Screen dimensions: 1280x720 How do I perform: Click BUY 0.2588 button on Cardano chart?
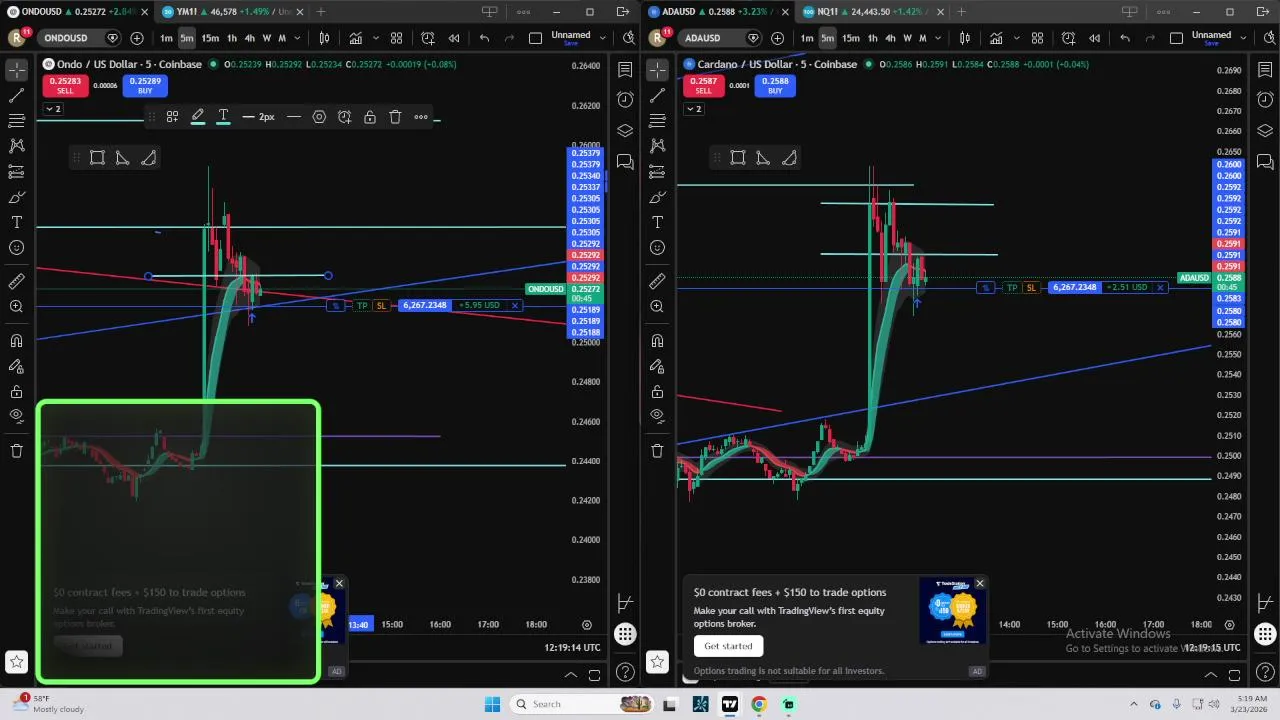pyautogui.click(x=775, y=85)
